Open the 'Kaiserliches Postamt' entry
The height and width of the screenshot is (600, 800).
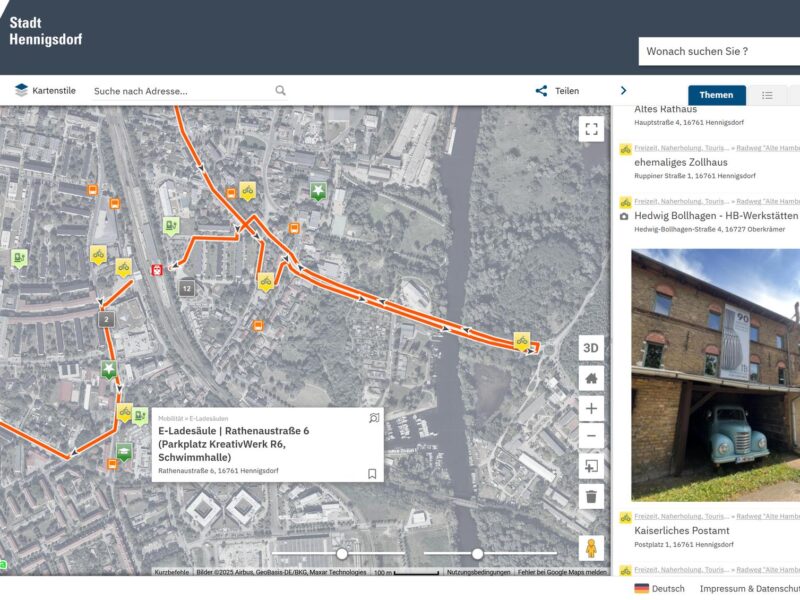682,531
